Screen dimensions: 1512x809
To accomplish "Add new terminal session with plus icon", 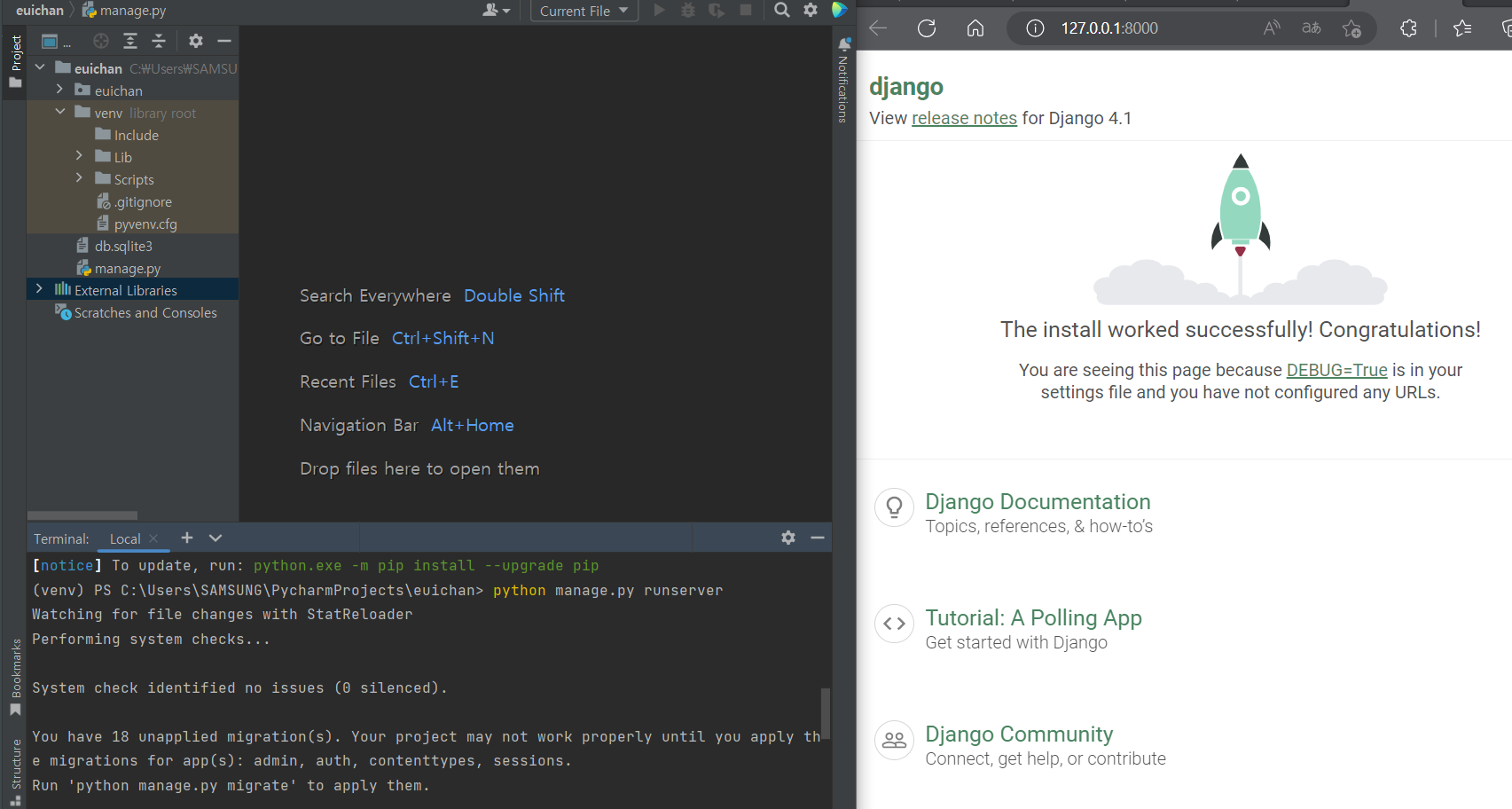I will click(x=187, y=538).
